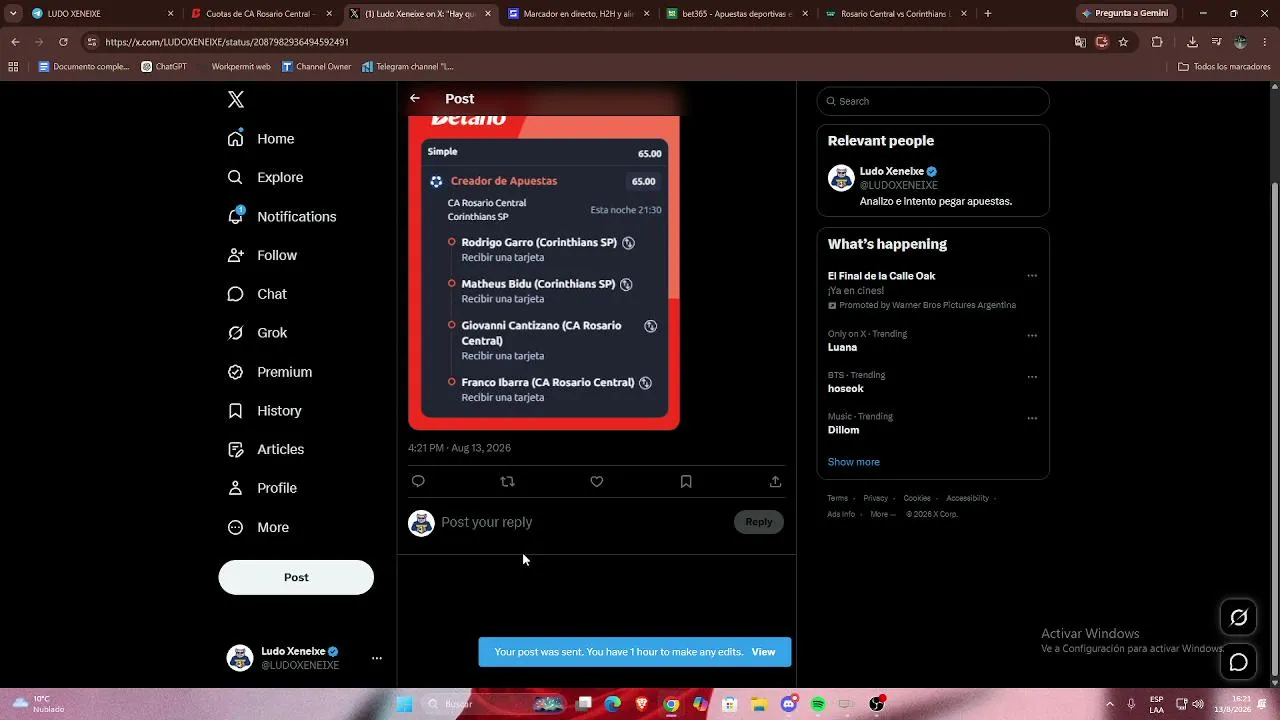Open more options for Dillom trend

(x=1032, y=418)
